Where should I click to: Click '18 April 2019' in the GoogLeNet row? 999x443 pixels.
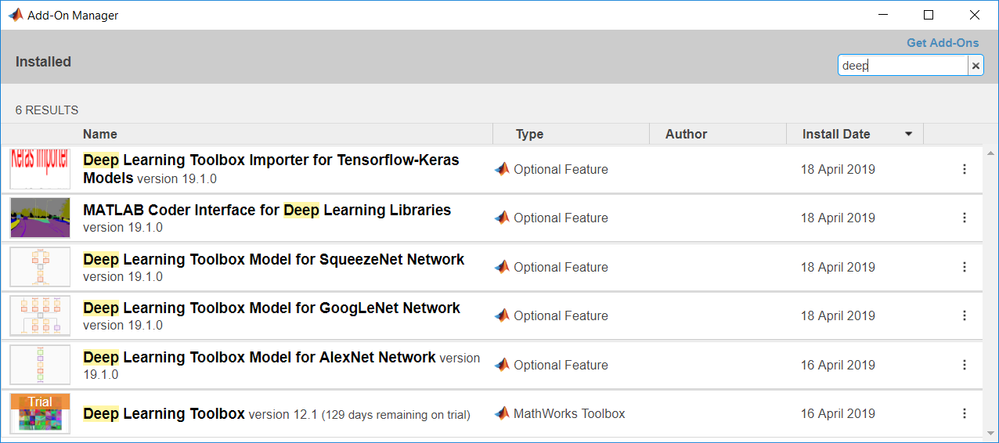tap(838, 316)
